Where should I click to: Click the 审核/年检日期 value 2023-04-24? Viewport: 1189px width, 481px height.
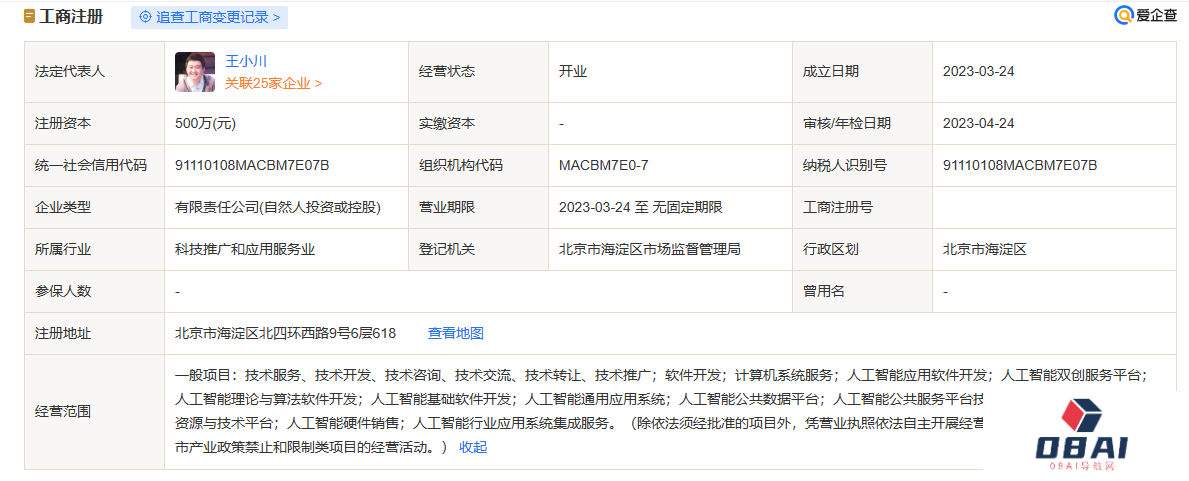pyautogui.click(x=979, y=123)
